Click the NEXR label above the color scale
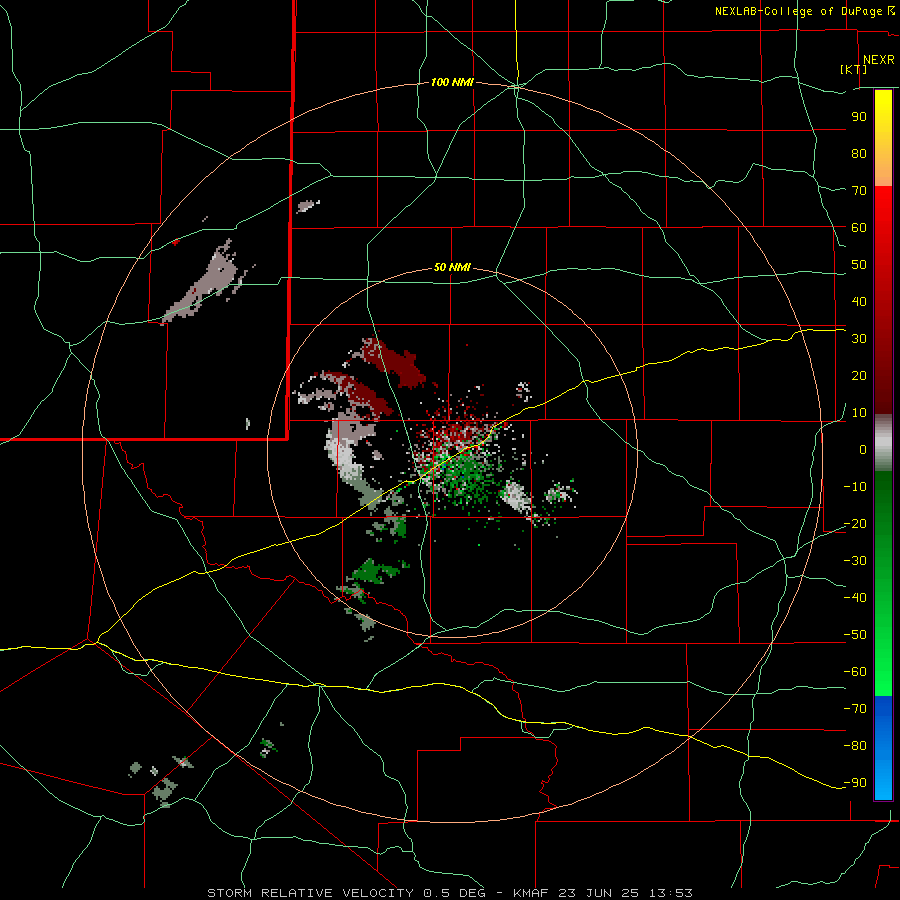The image size is (900, 900). 878,60
